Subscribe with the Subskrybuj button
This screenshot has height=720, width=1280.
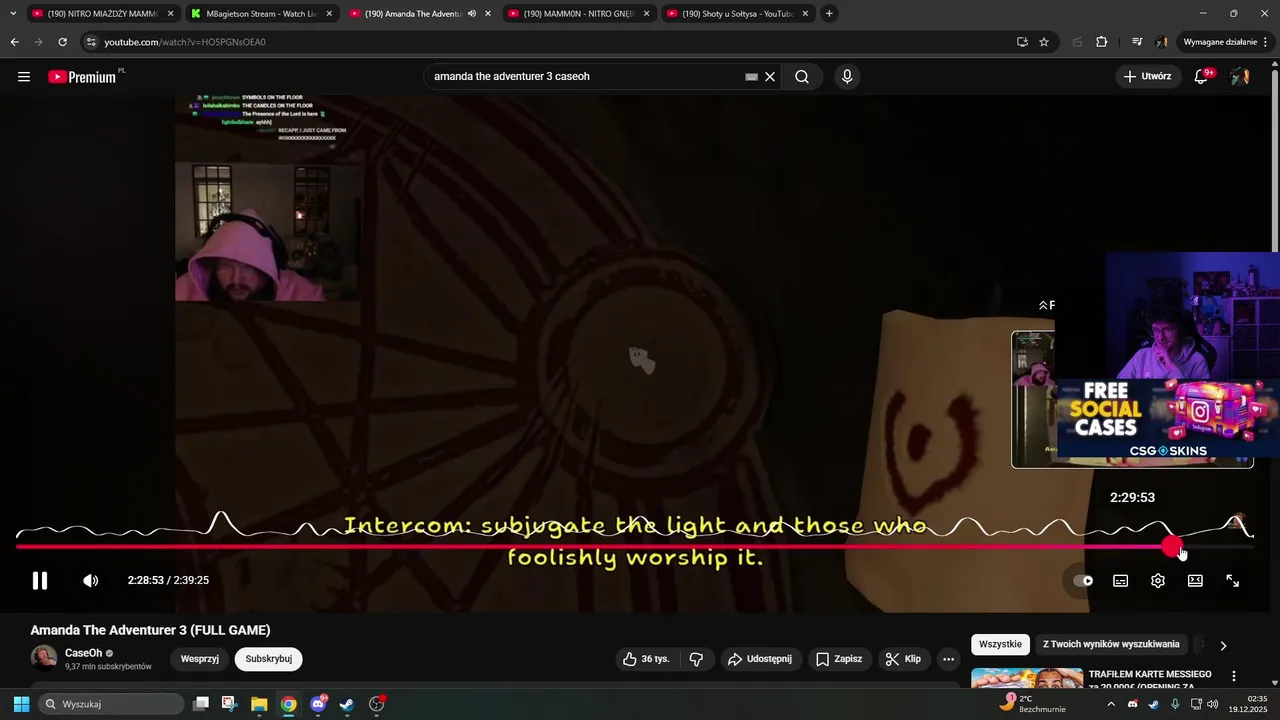click(x=269, y=659)
